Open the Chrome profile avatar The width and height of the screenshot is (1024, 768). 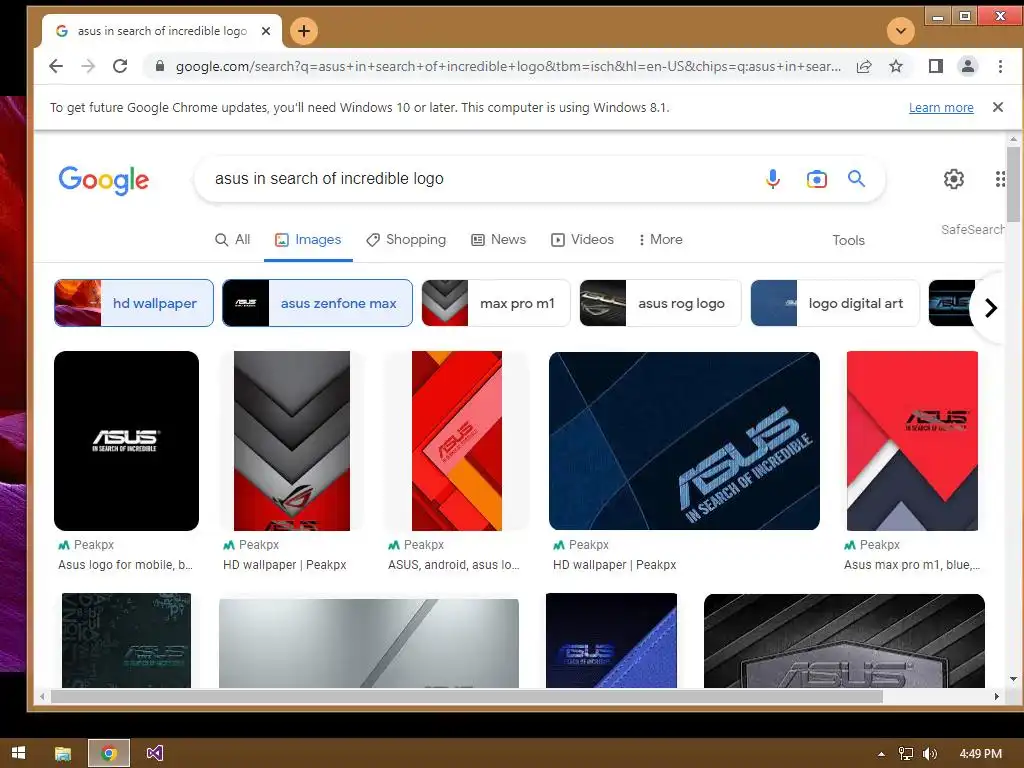click(x=968, y=66)
